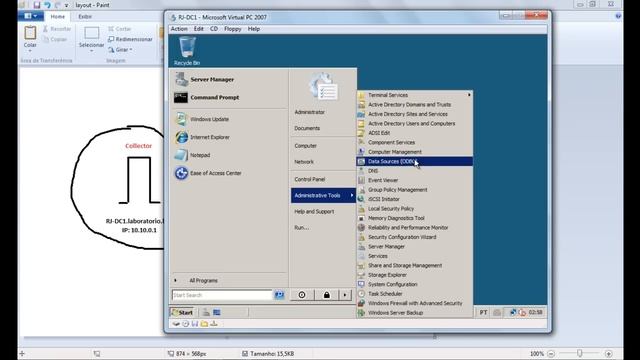Open Group Policy Management
This screenshot has height=360, width=640.
click(x=415, y=190)
